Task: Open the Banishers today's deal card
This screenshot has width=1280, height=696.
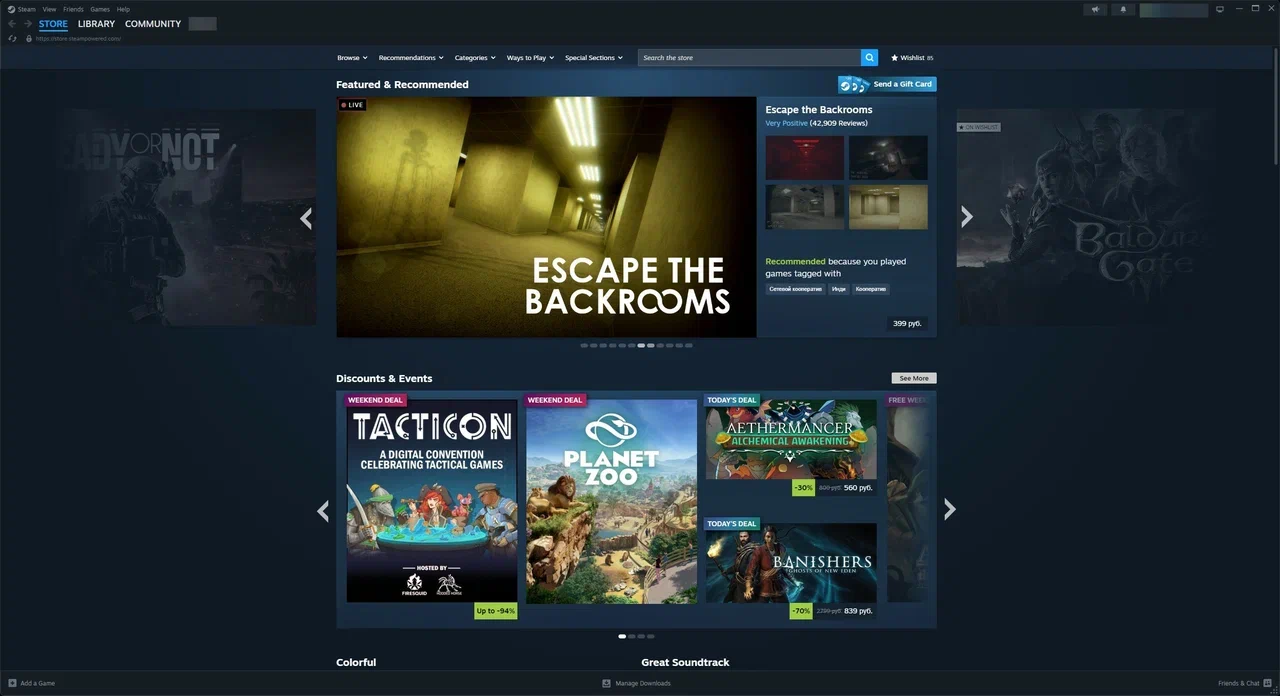Action: [x=791, y=563]
